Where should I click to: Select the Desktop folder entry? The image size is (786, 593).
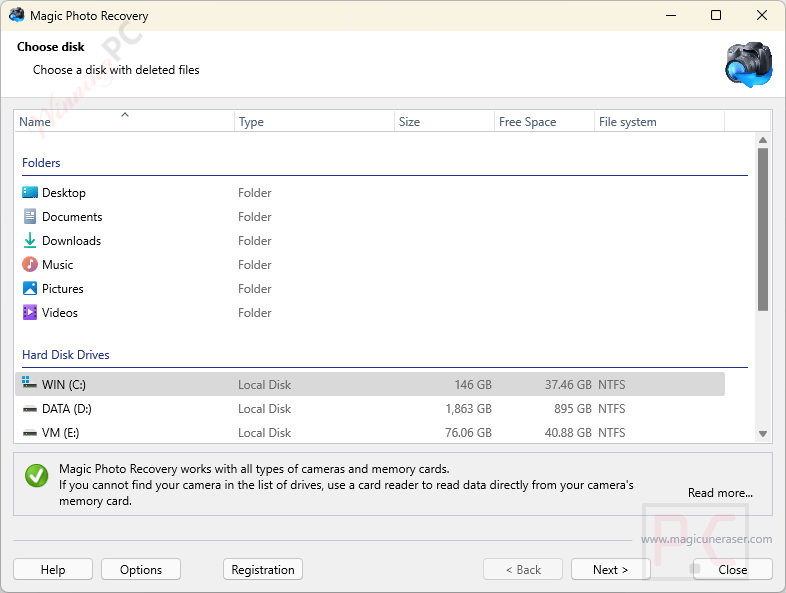370,192
